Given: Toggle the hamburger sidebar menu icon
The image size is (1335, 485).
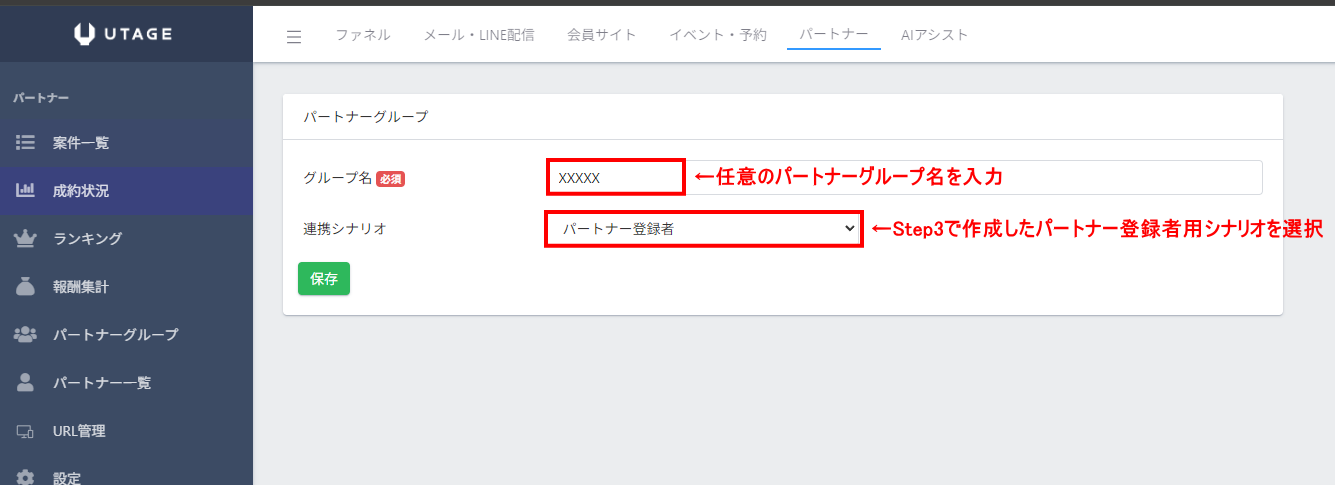Looking at the screenshot, I should coord(293,37).
